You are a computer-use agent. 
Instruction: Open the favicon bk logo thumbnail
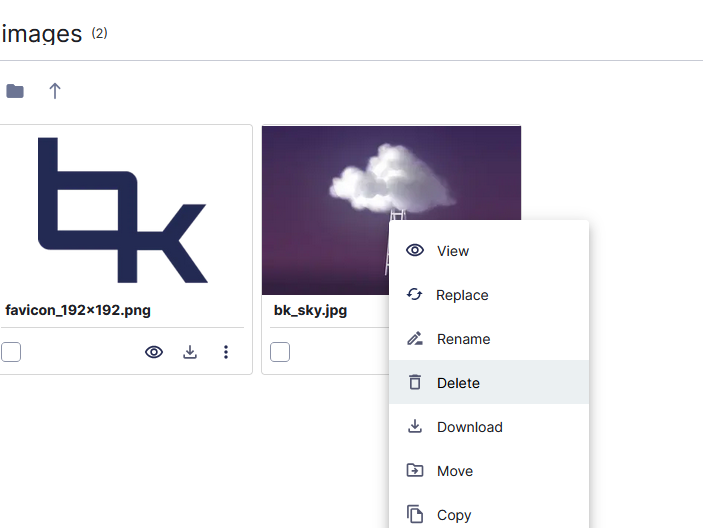[123, 210]
